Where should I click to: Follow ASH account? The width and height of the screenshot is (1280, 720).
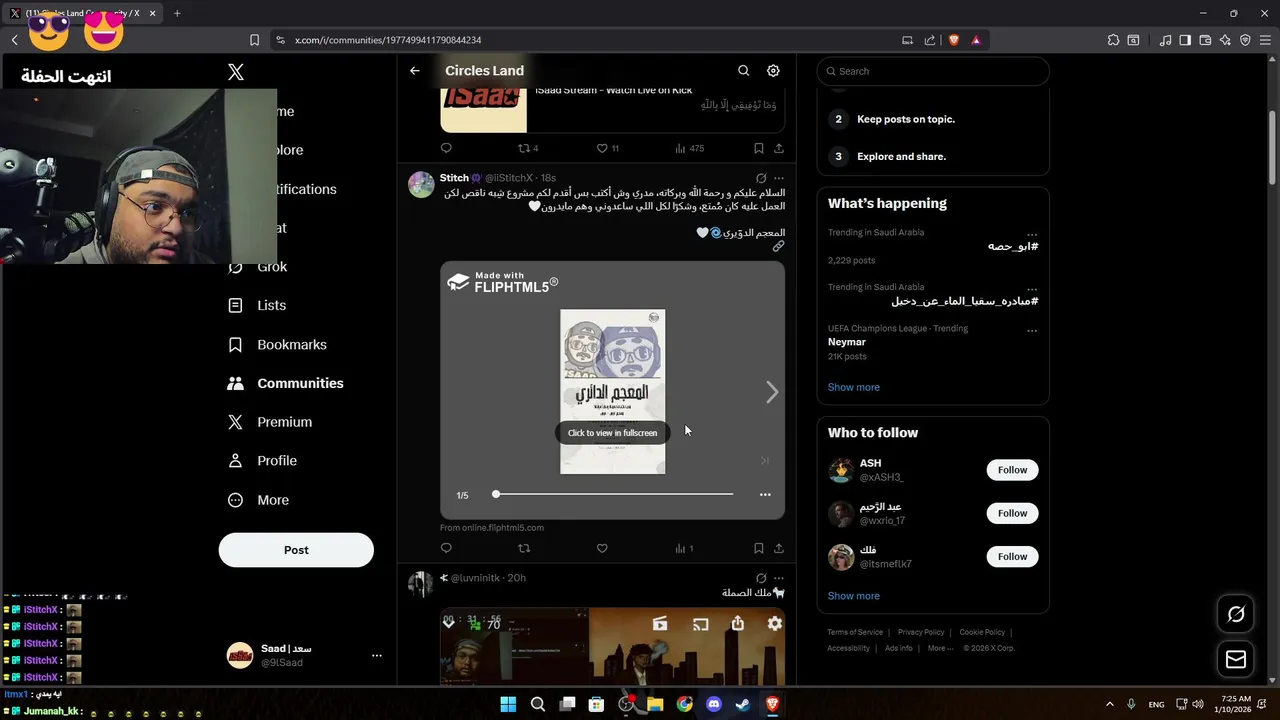[x=1012, y=470]
